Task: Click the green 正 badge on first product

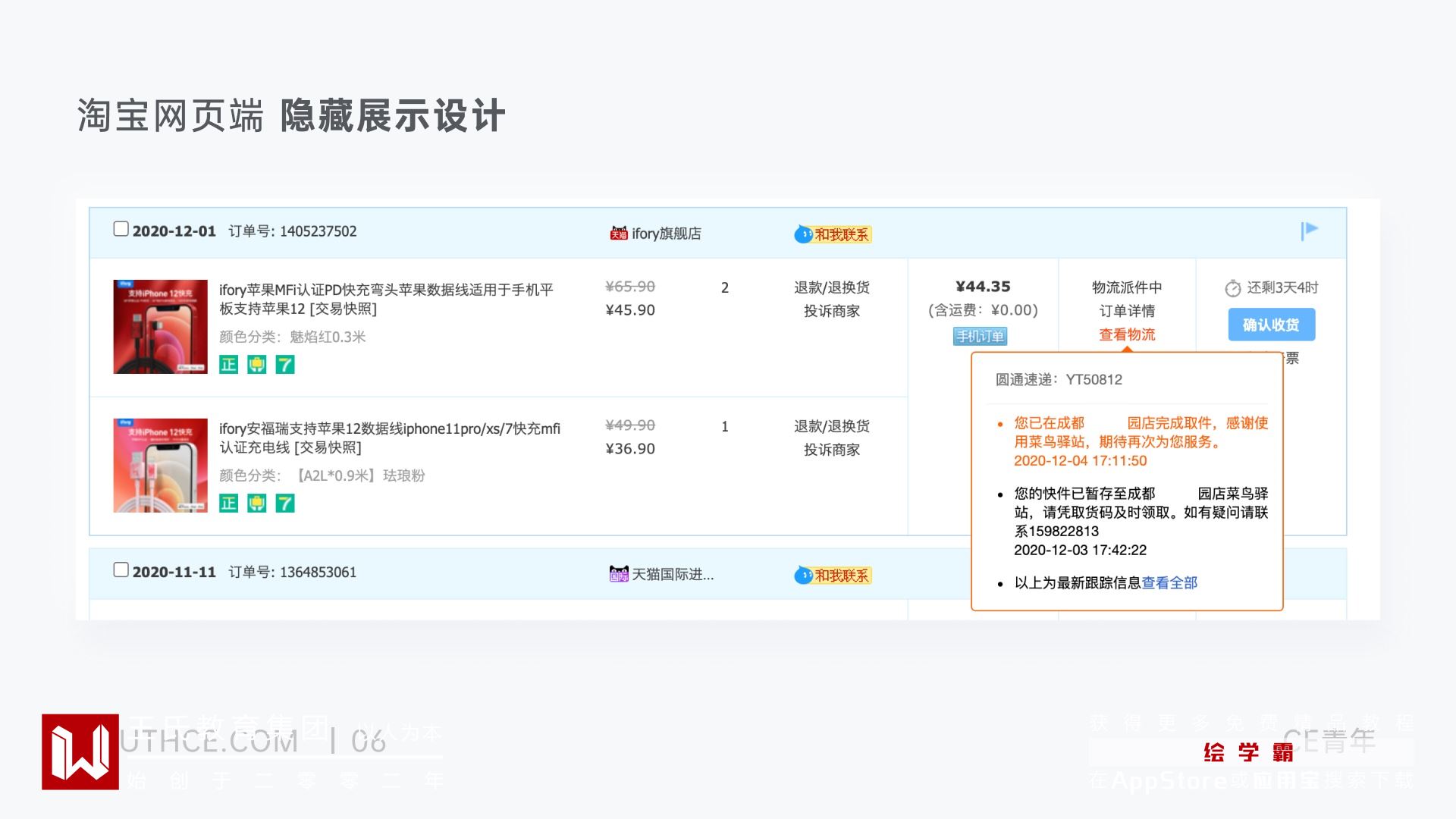Action: (x=228, y=365)
